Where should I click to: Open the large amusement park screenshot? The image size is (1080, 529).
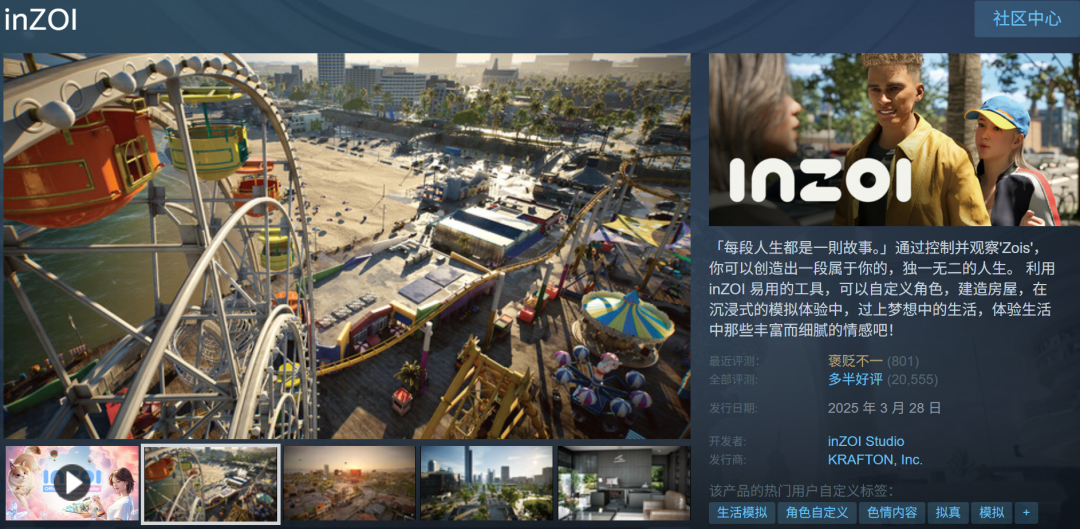[346, 246]
